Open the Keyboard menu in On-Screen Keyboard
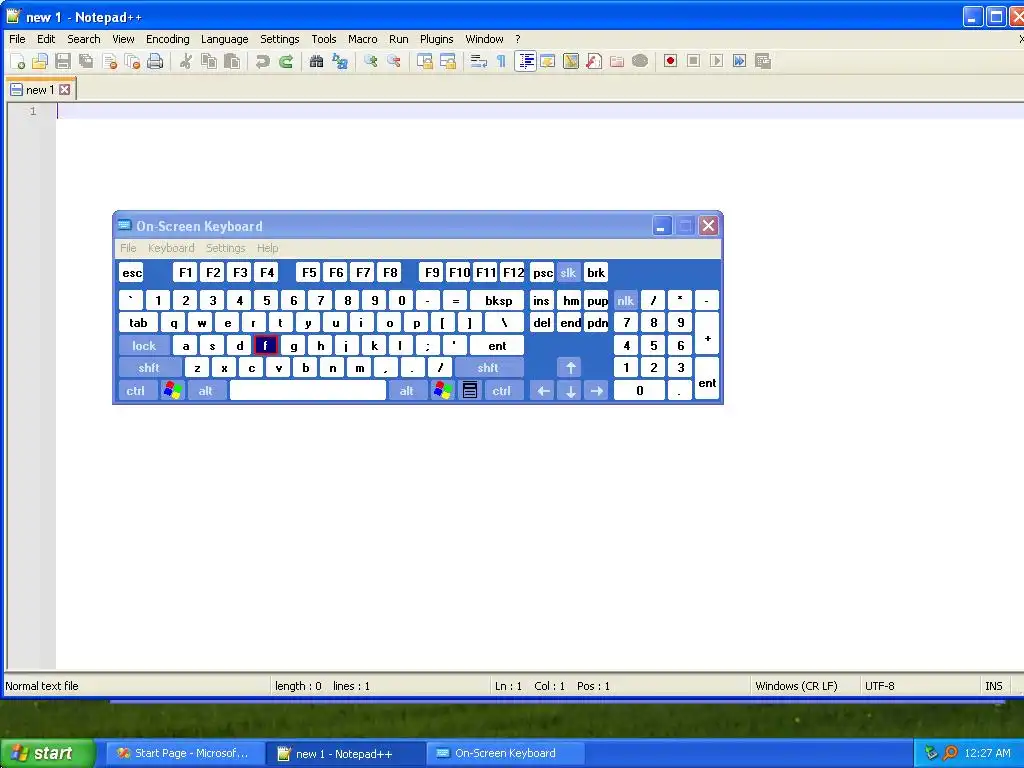Screen dimensions: 1024x768 point(171,248)
